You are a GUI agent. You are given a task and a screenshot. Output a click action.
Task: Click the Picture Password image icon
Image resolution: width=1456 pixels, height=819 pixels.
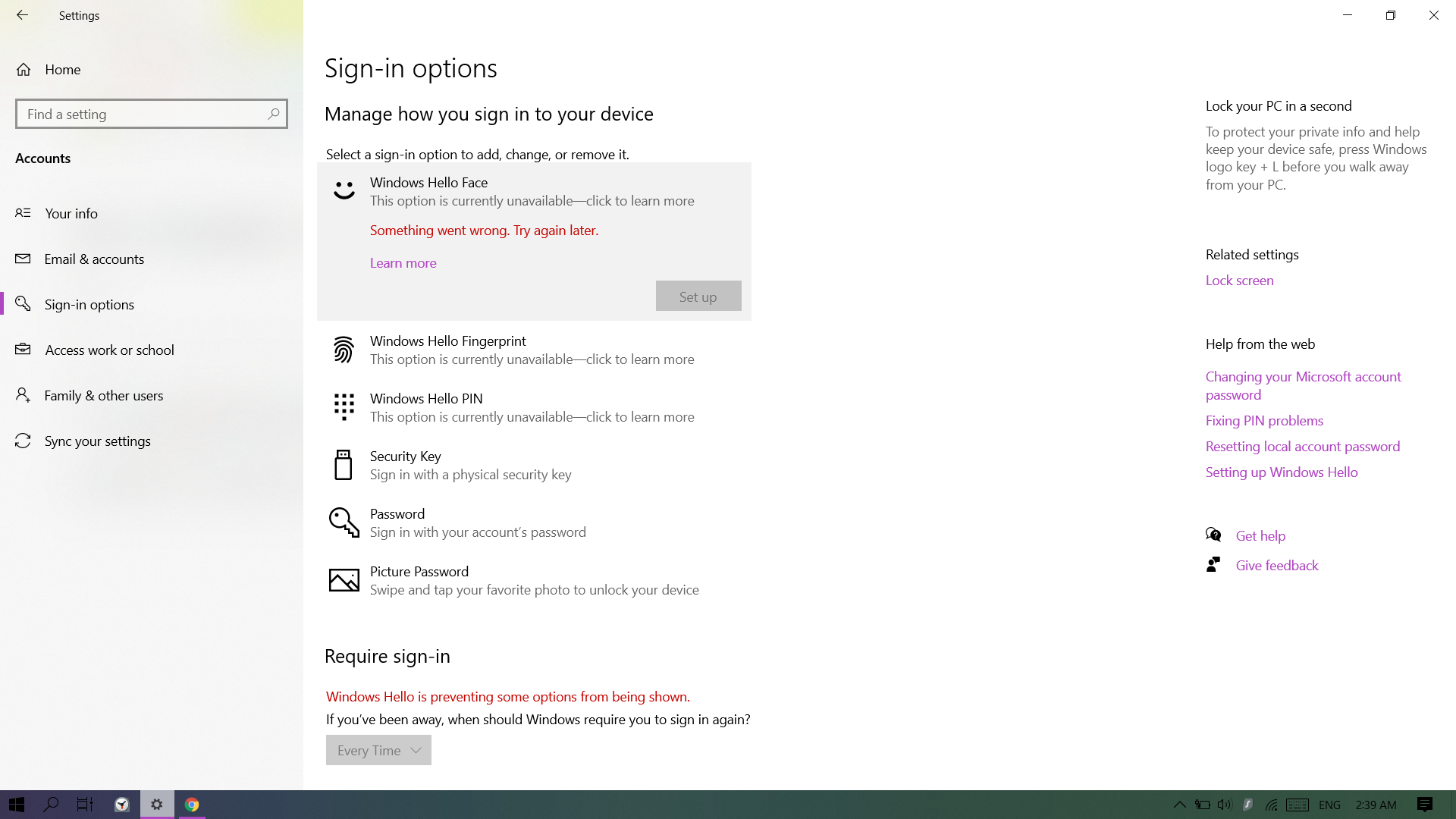point(344,580)
